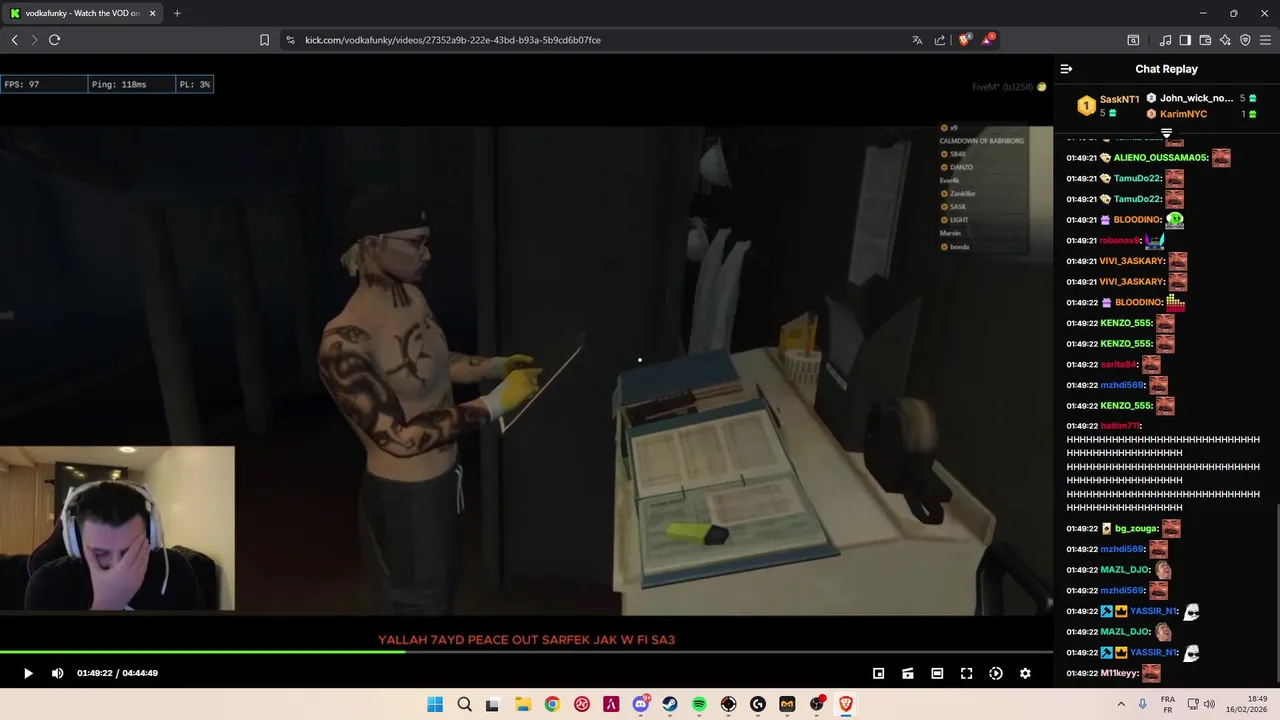The image size is (1280, 720).
Task: Open video player settings gear
Action: click(x=1025, y=674)
